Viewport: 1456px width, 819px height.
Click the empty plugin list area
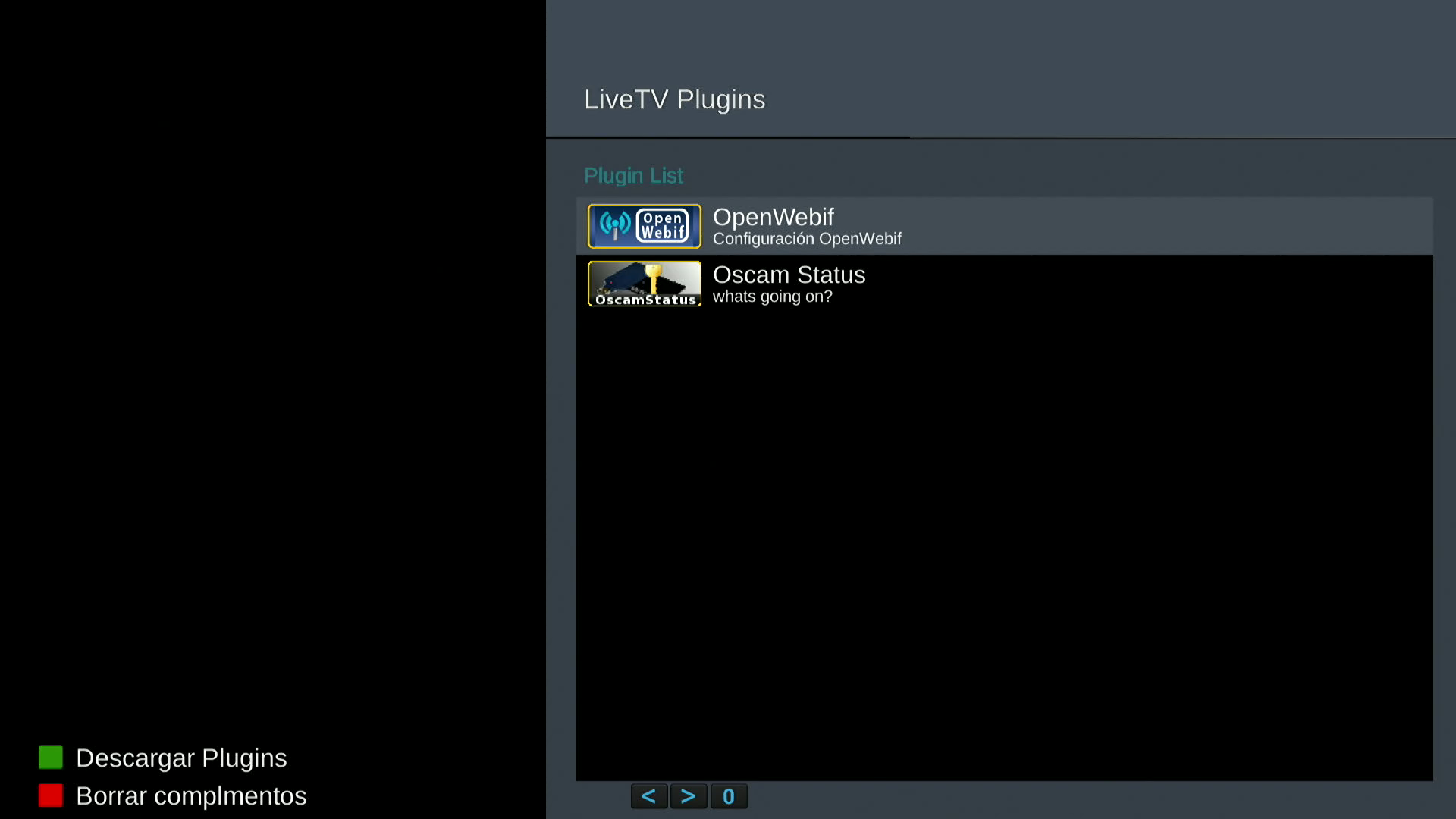1004,546
